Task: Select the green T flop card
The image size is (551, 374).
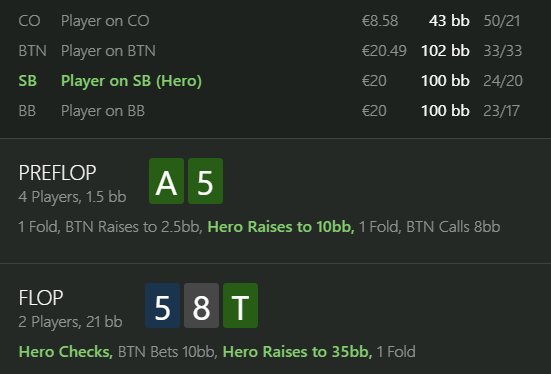Action: (x=241, y=305)
